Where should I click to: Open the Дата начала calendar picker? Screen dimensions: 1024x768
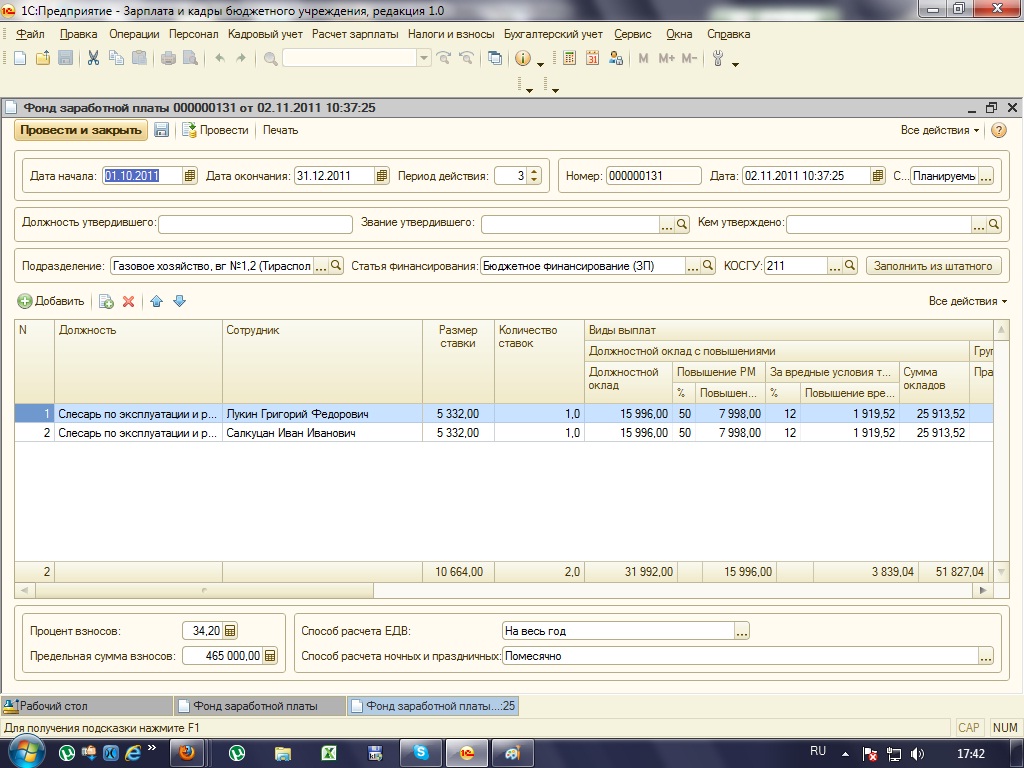(189, 176)
